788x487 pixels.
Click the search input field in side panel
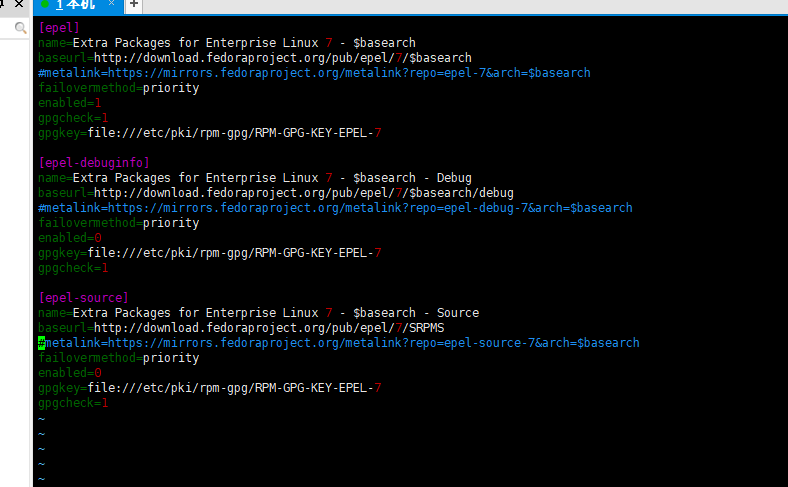tap(7, 28)
